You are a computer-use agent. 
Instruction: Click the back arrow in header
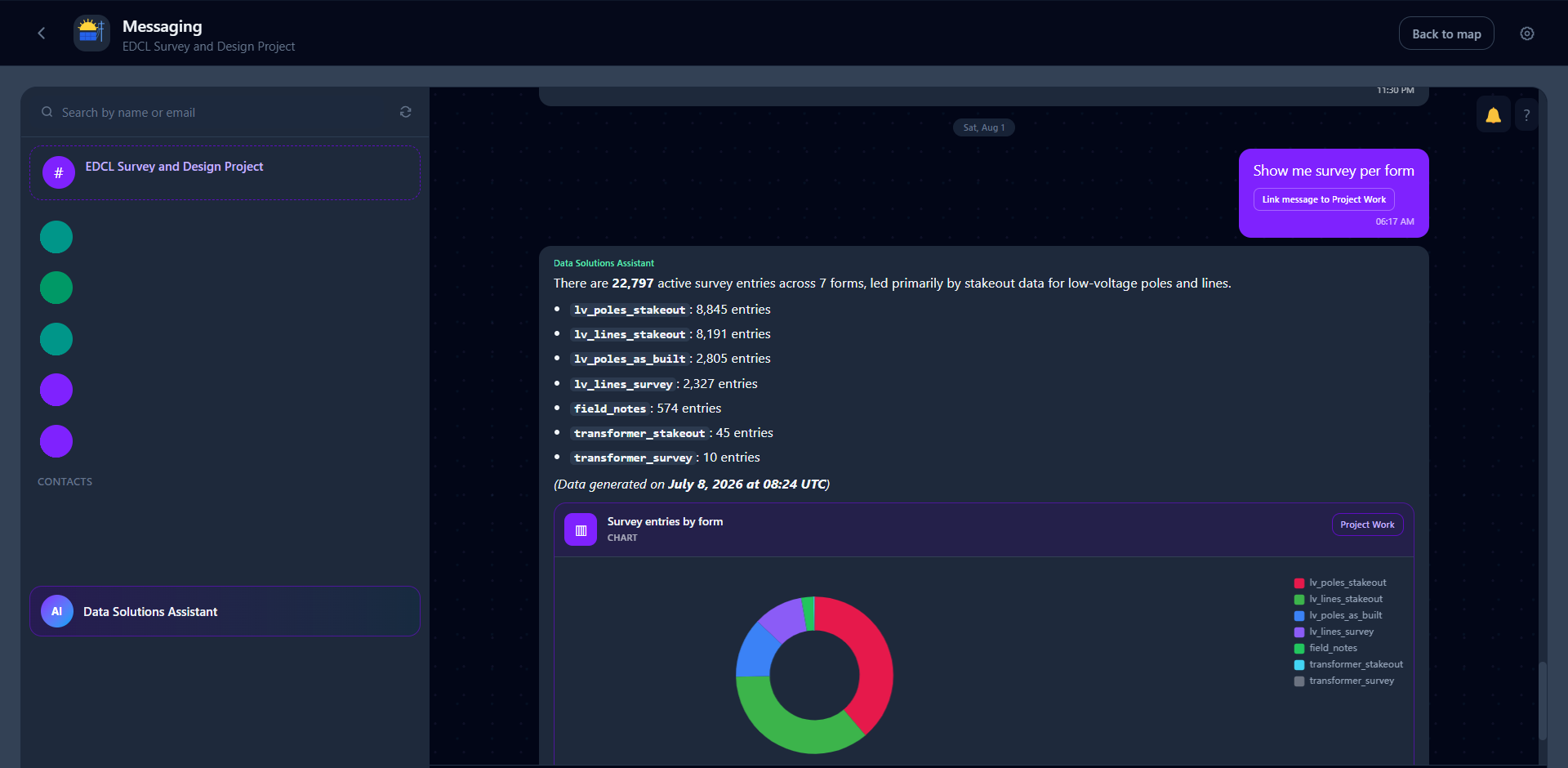click(x=42, y=33)
